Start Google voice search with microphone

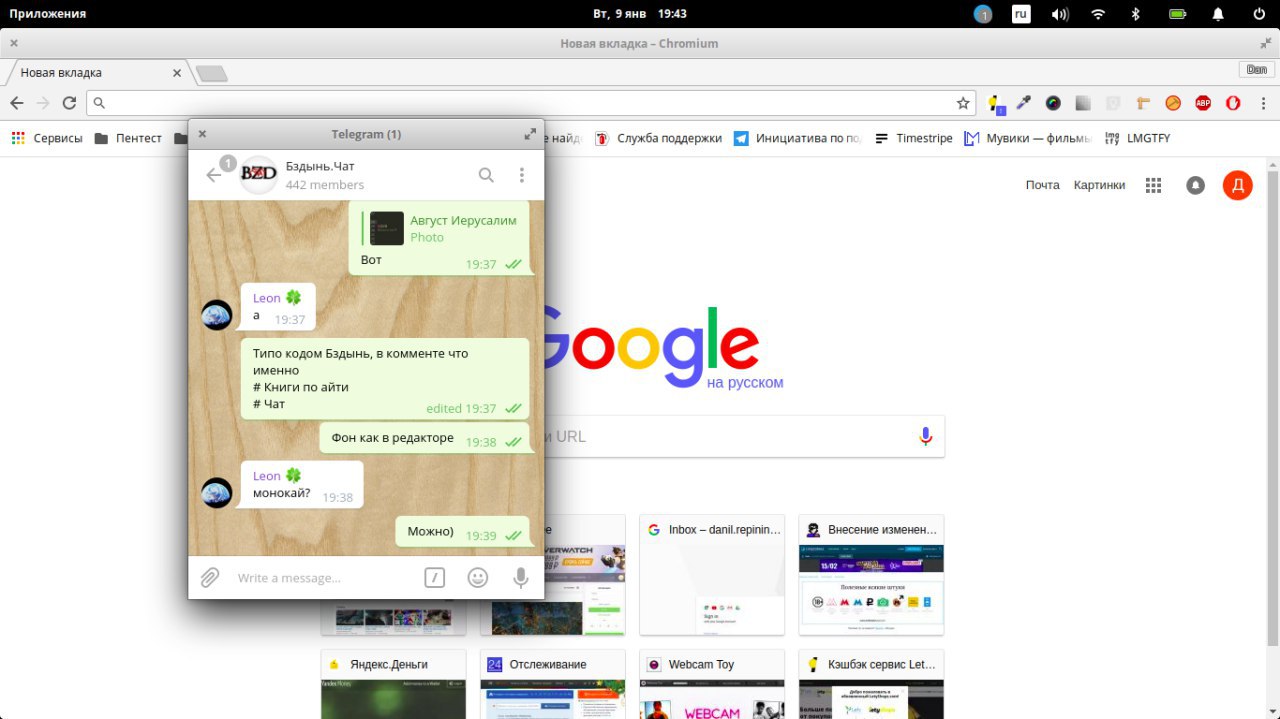pyautogui.click(x=925, y=436)
